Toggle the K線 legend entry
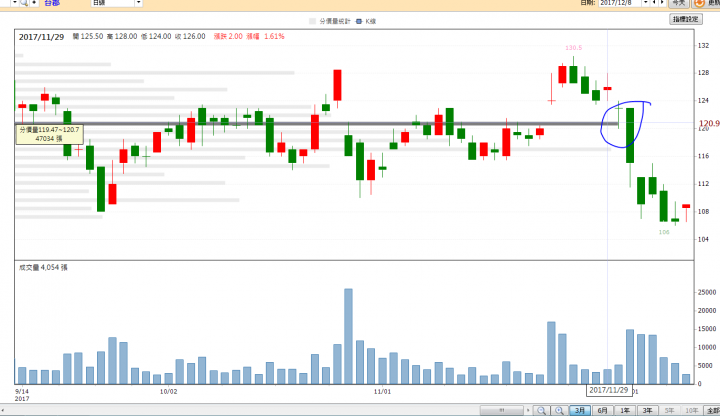The height and width of the screenshot is (416, 720). coord(366,21)
